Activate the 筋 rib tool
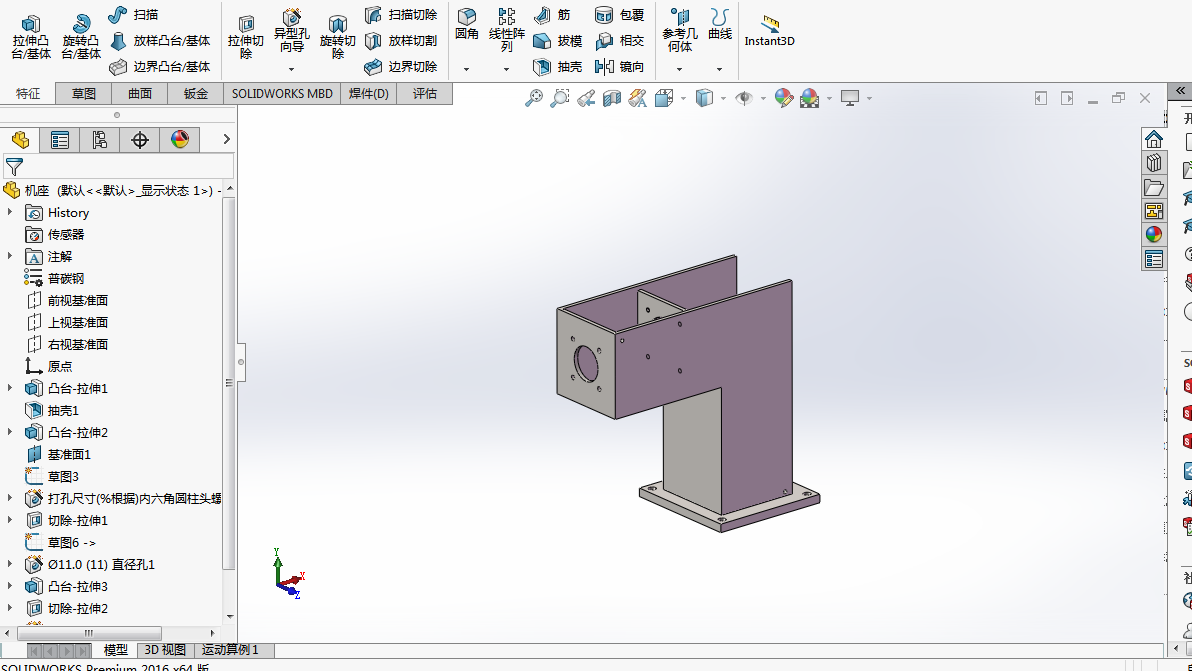 point(553,15)
